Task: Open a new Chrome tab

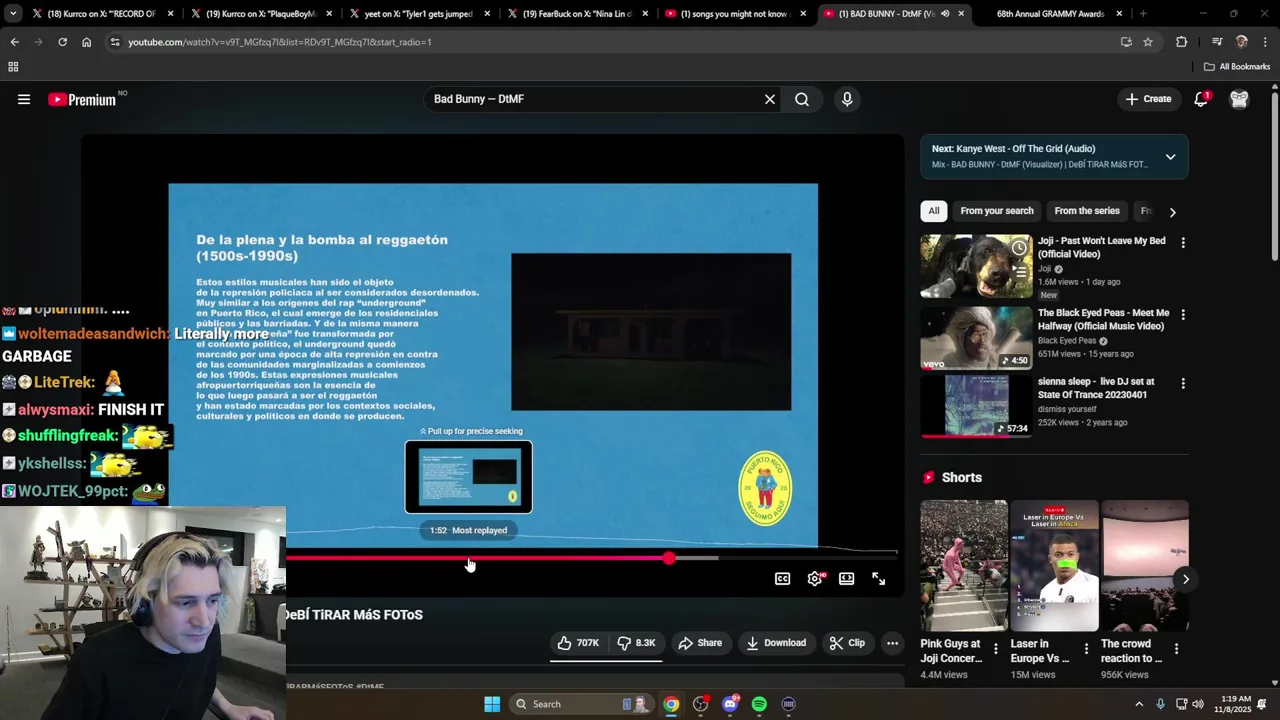Action: (x=1143, y=14)
